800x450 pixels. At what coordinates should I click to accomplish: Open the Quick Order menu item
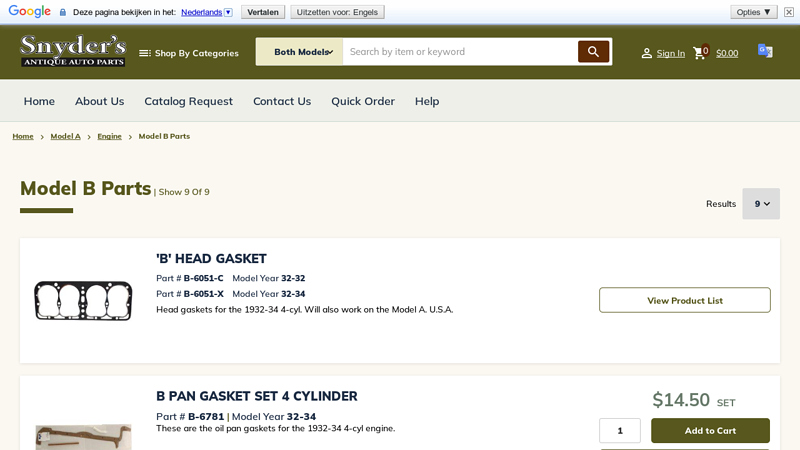[363, 101]
